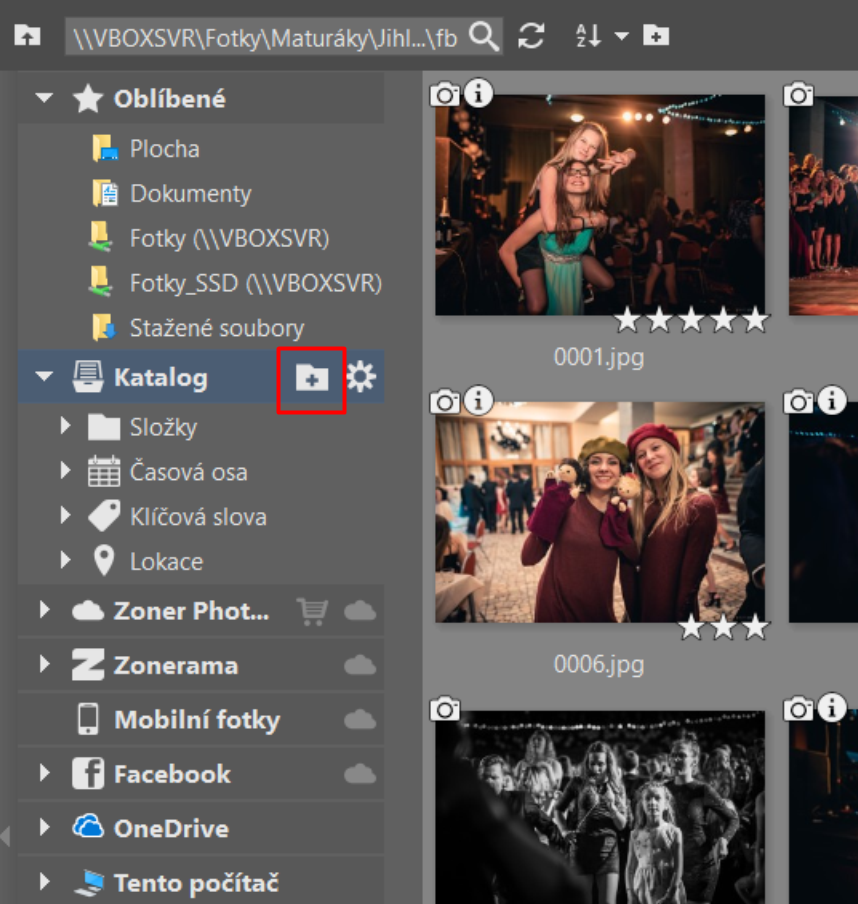The width and height of the screenshot is (858, 904).
Task: Expand the Zoner Photo Cloud section
Action: coord(44,609)
